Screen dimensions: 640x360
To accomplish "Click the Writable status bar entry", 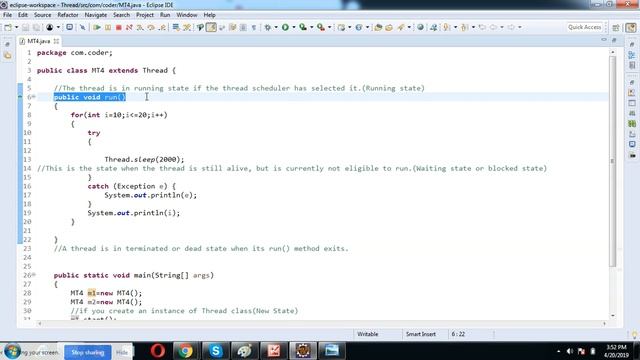I will tap(367, 334).
